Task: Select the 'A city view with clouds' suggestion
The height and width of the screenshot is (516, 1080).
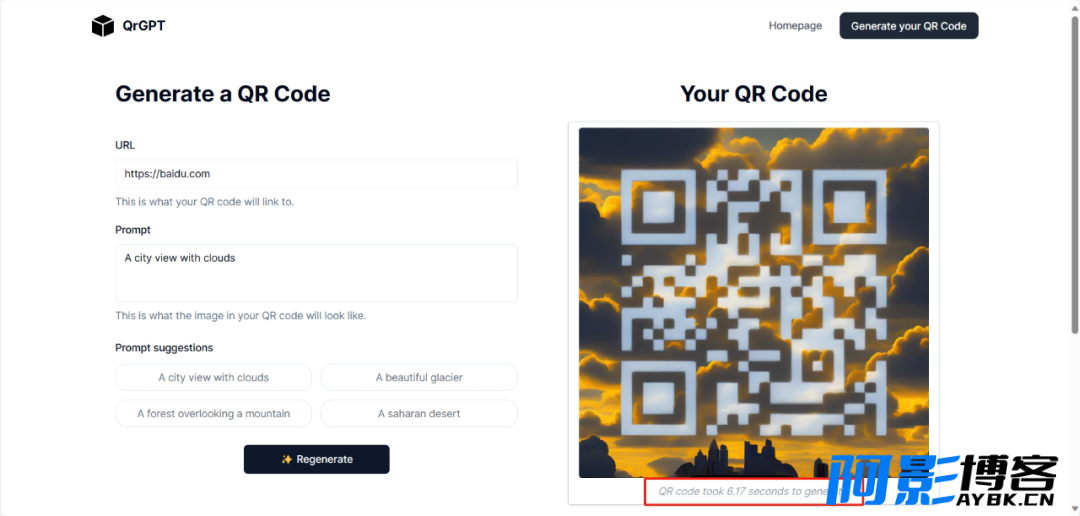Action: [x=214, y=378]
